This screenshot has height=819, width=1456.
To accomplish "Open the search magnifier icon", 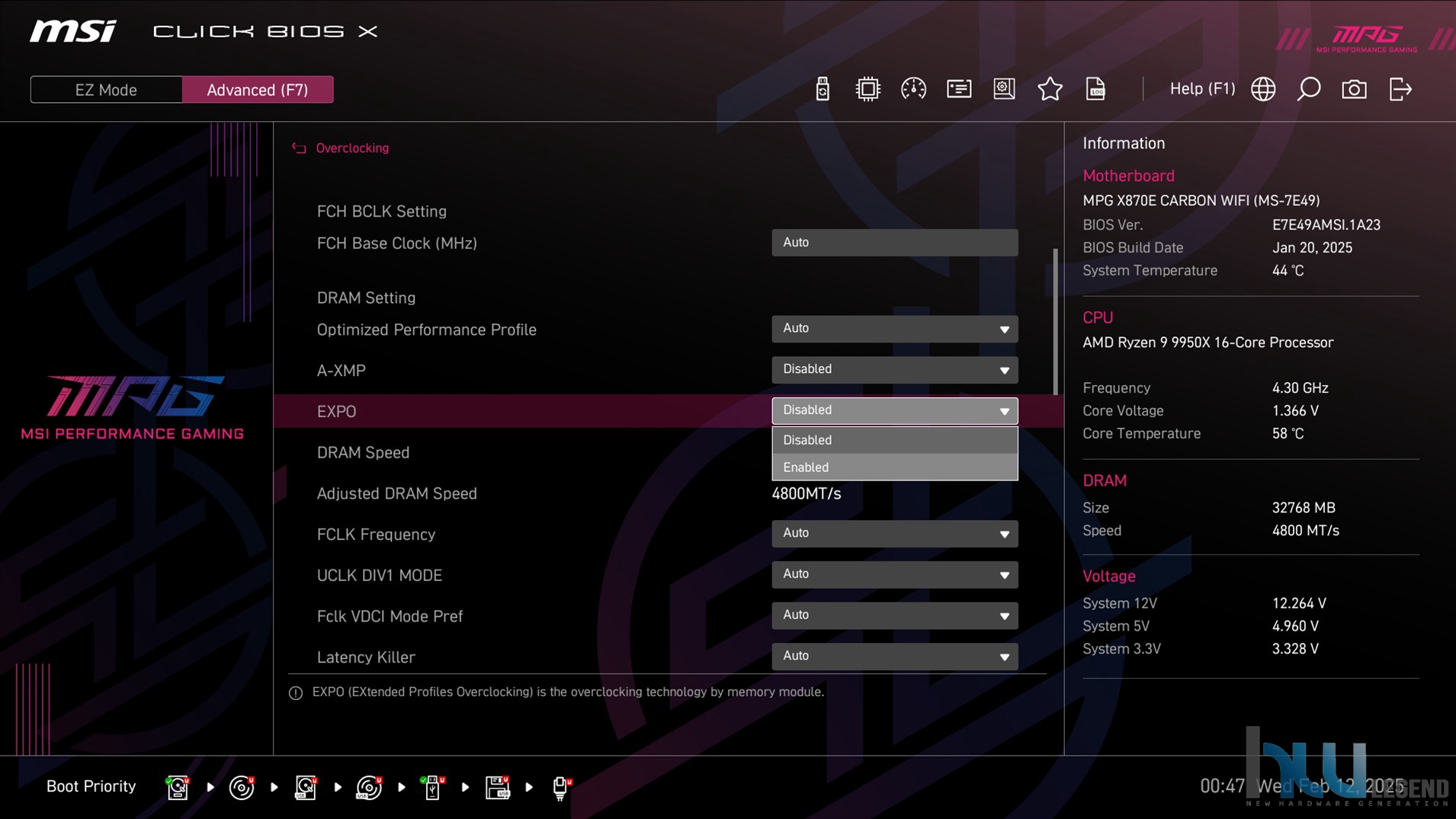I will [1309, 89].
